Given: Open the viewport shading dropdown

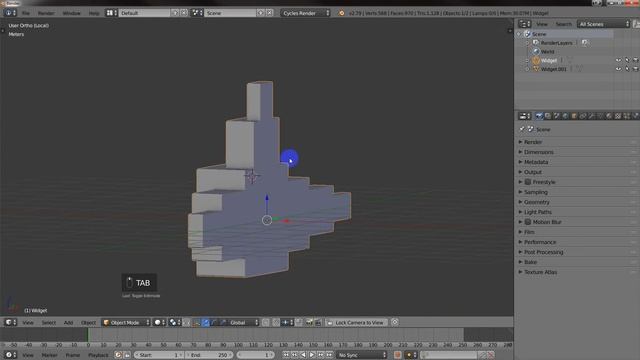Looking at the screenshot, I should [x=159, y=322].
